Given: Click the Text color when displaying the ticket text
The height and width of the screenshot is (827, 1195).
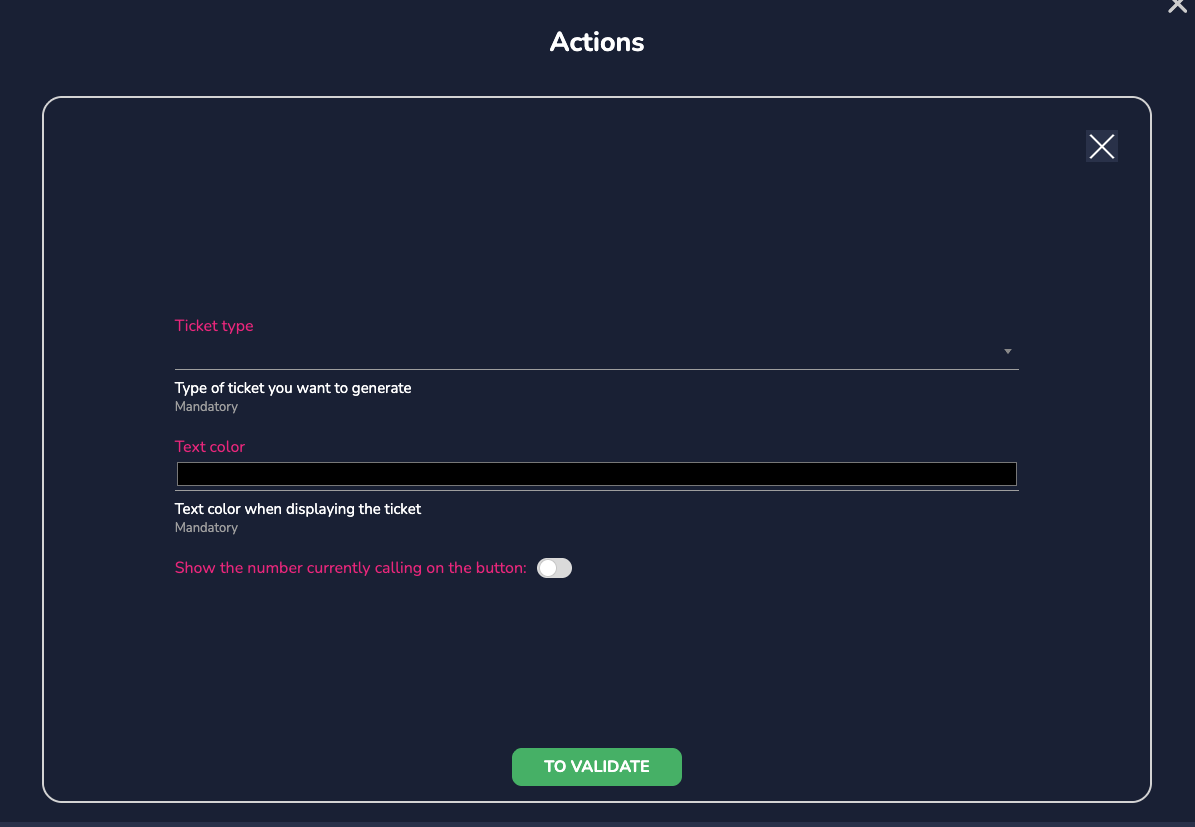Looking at the screenshot, I should pos(298,509).
